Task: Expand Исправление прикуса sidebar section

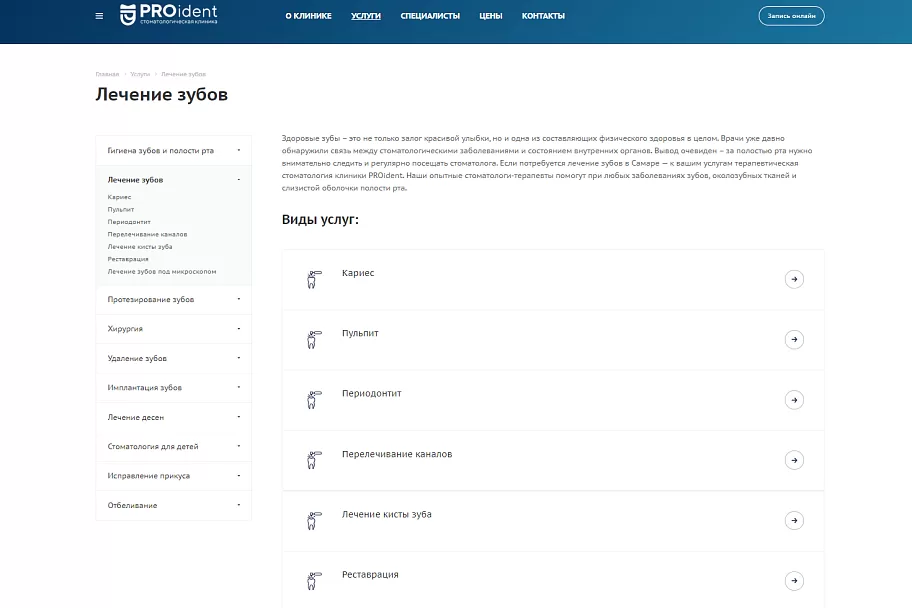Action: tap(238, 475)
